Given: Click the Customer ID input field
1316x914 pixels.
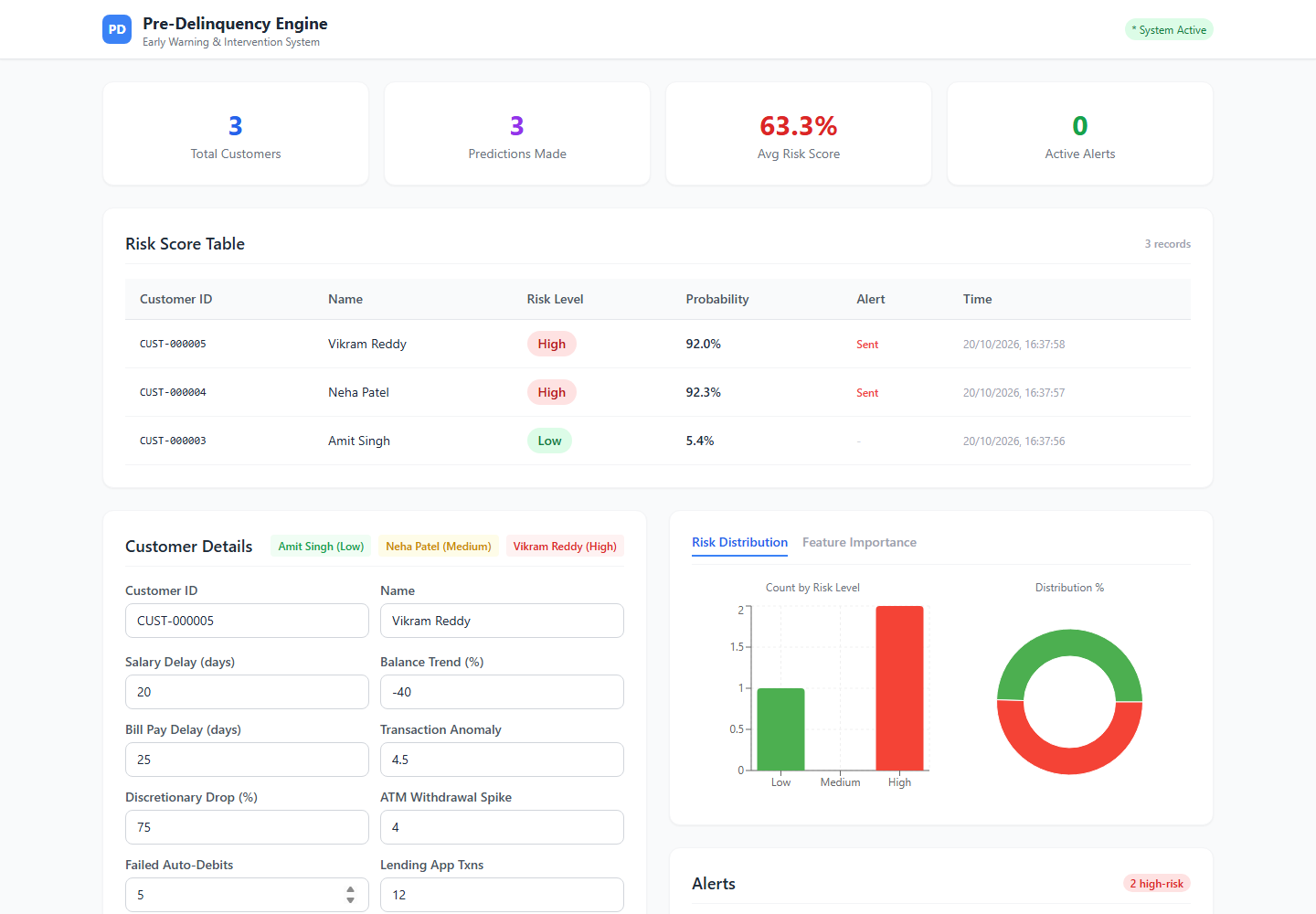Looking at the screenshot, I should click(247, 621).
